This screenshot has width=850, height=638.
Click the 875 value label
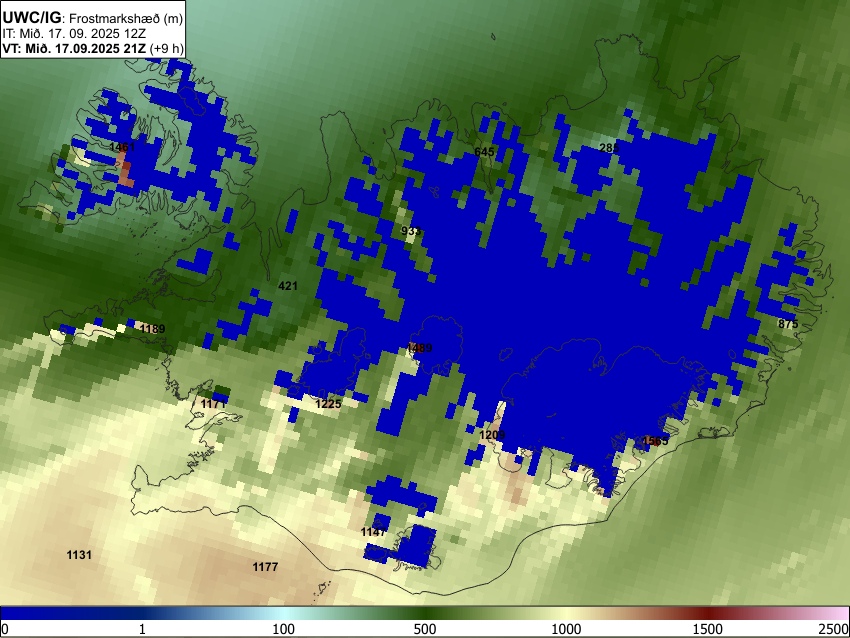(788, 324)
